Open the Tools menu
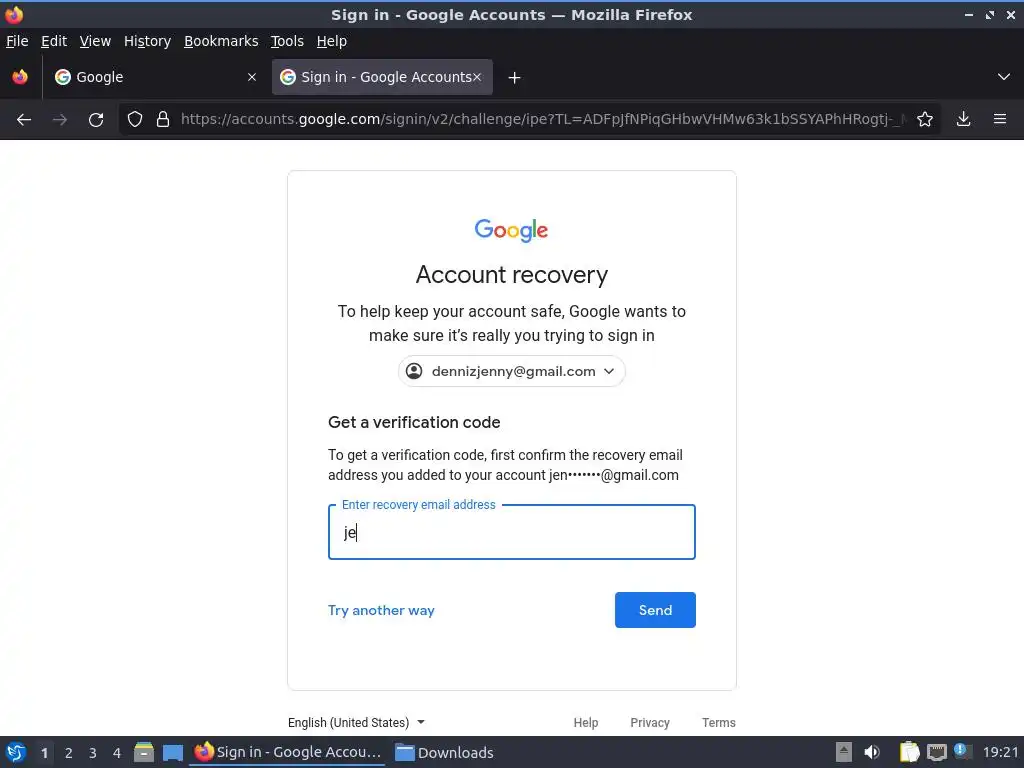The image size is (1024, 768). tap(287, 41)
